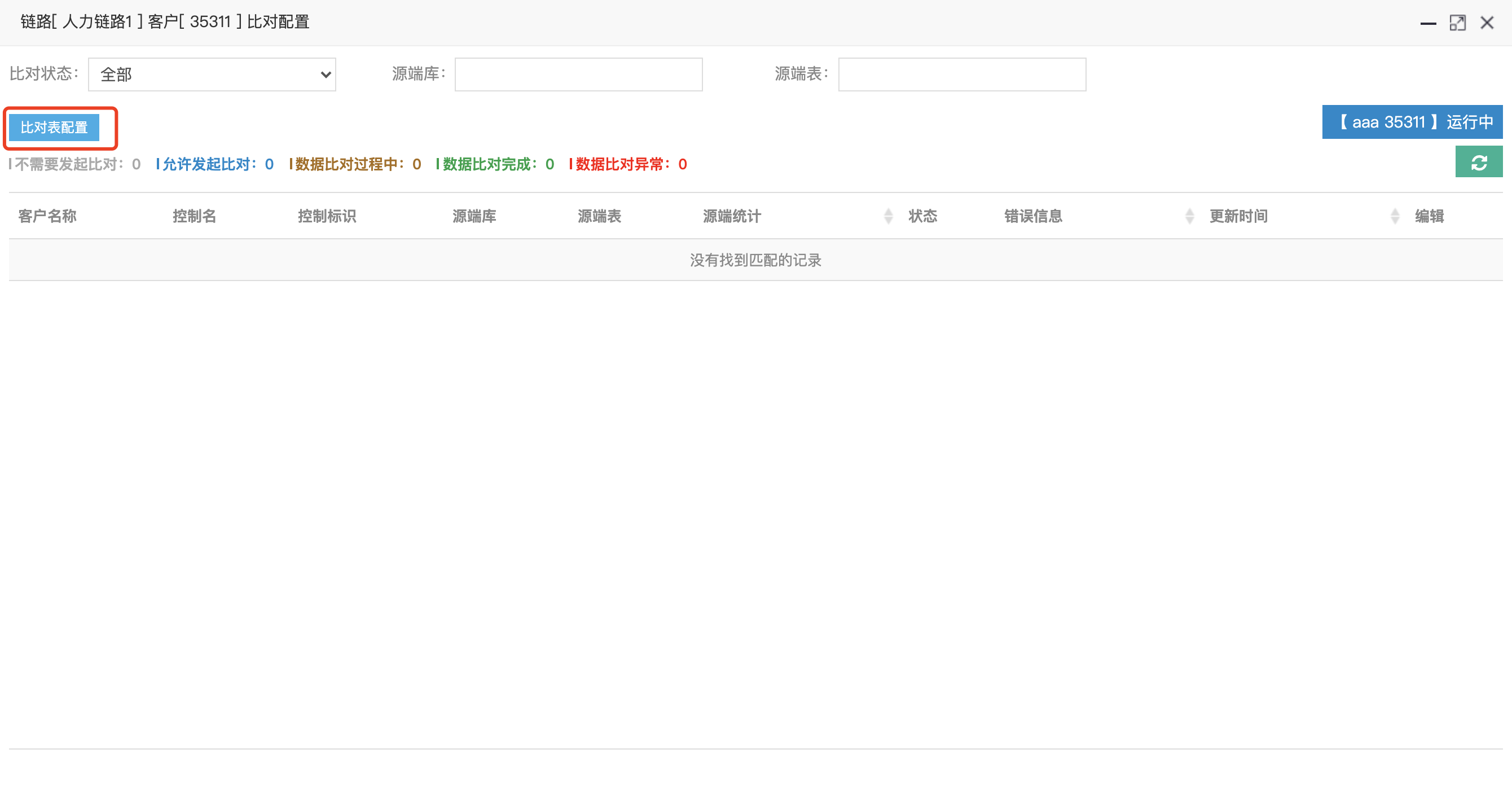Filter by 不需要发起比对 status

click(x=74, y=164)
